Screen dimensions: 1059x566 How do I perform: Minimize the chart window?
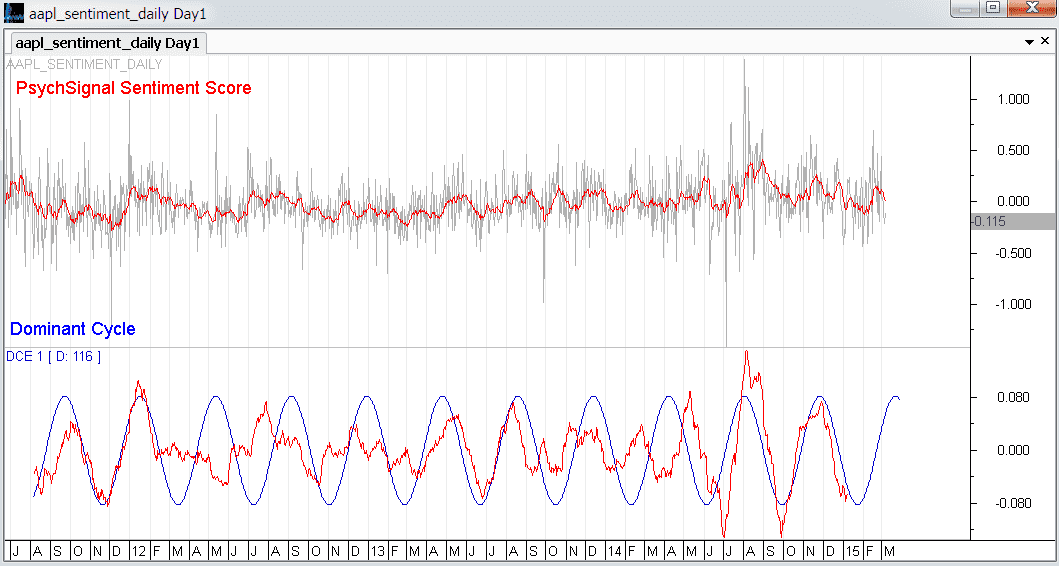(x=964, y=9)
